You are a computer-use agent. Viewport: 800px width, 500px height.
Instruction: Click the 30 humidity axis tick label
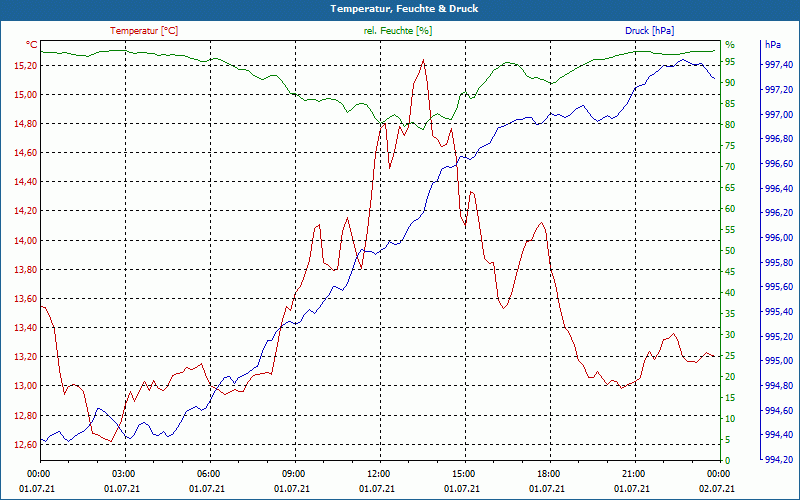tap(730, 335)
